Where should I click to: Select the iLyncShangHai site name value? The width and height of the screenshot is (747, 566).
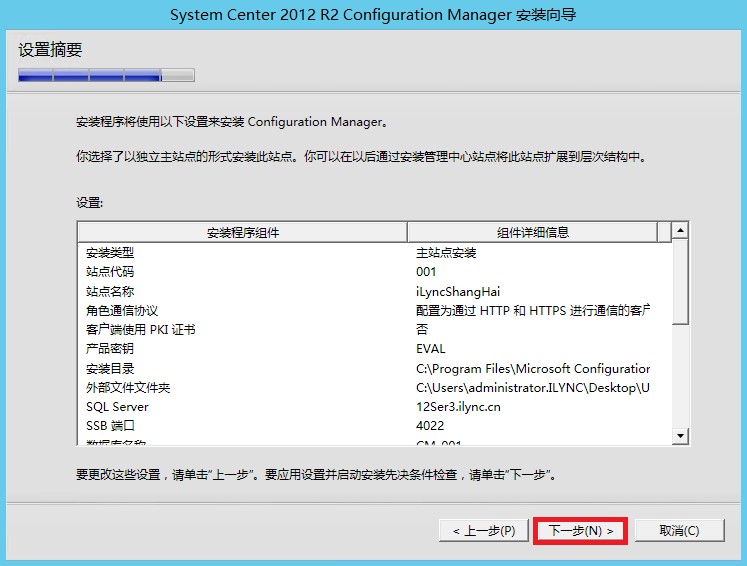click(458, 292)
